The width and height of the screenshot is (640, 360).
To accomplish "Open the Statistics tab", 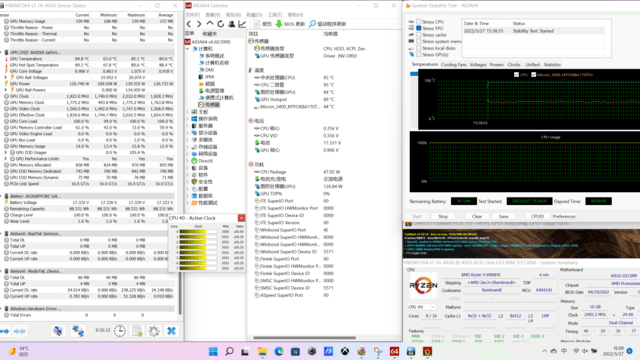I will [x=552, y=64].
